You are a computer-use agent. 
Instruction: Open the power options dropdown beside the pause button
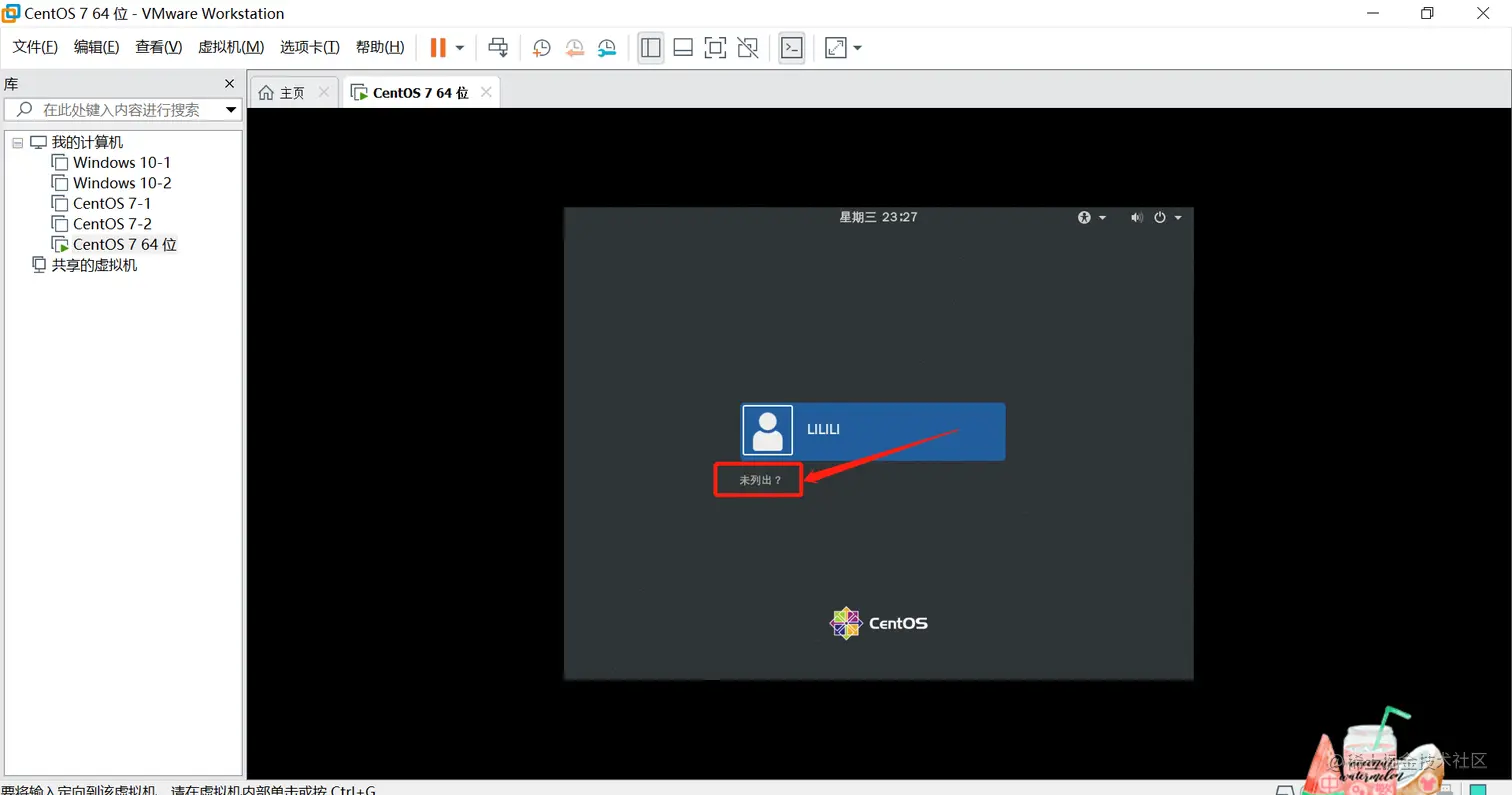460,48
